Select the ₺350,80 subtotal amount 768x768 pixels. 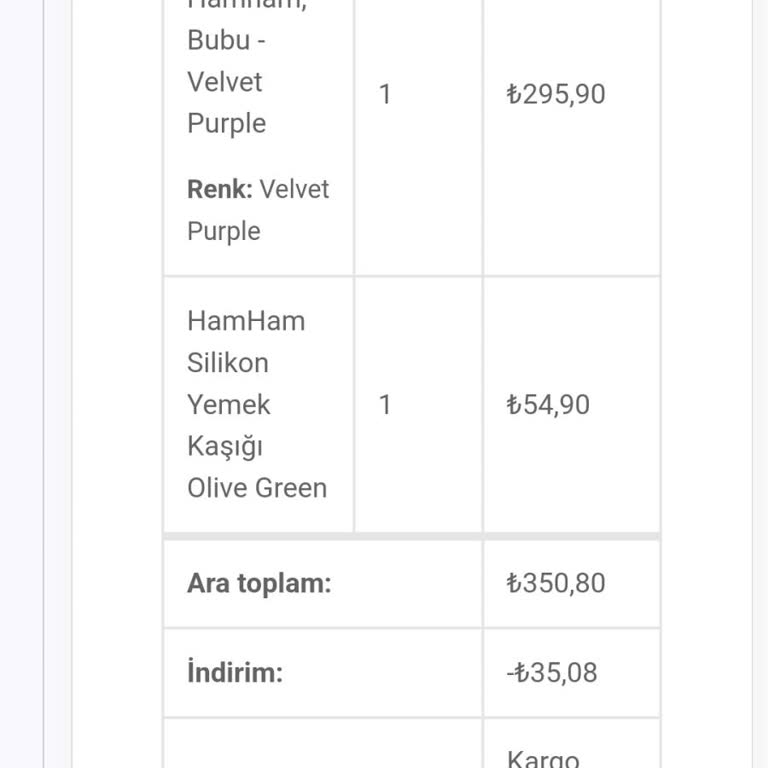click(x=555, y=583)
